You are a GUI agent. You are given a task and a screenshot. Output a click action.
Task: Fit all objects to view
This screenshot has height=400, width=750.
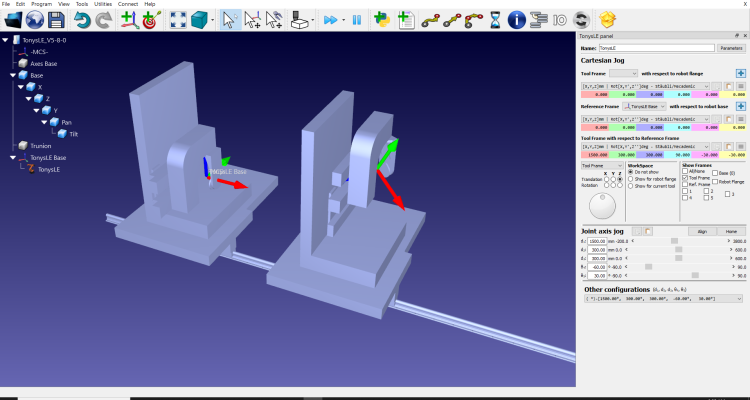[x=178, y=20]
